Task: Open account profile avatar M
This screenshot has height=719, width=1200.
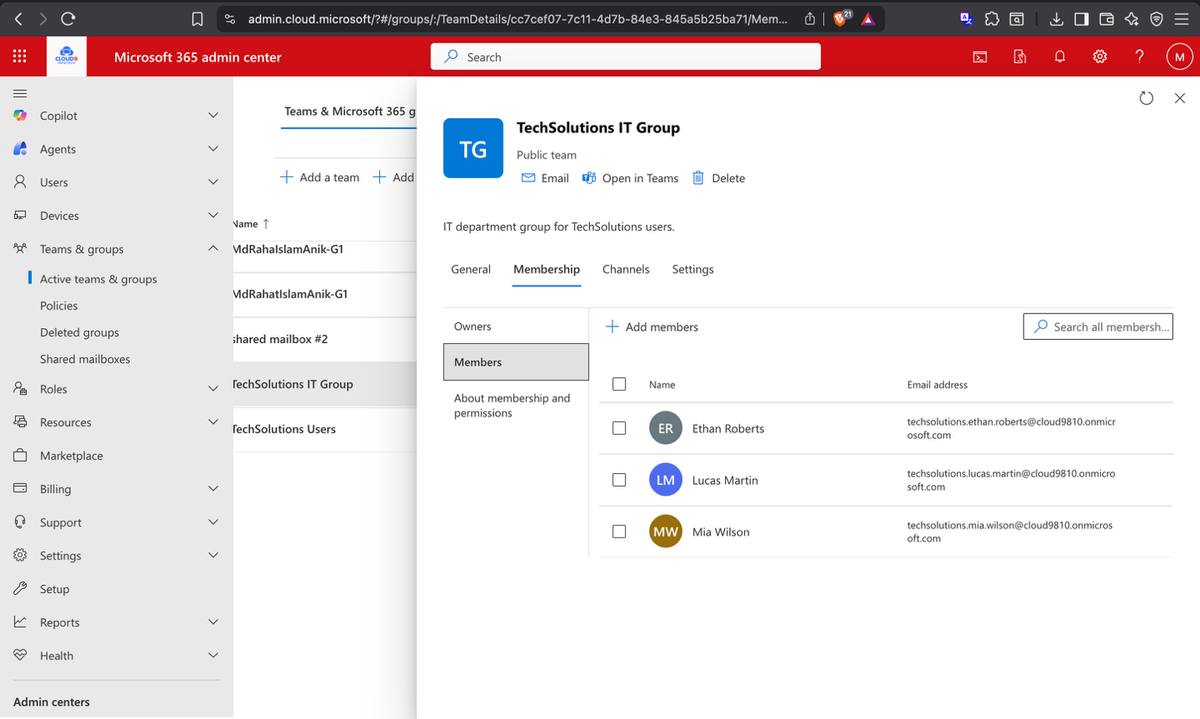Action: pyautogui.click(x=1180, y=57)
